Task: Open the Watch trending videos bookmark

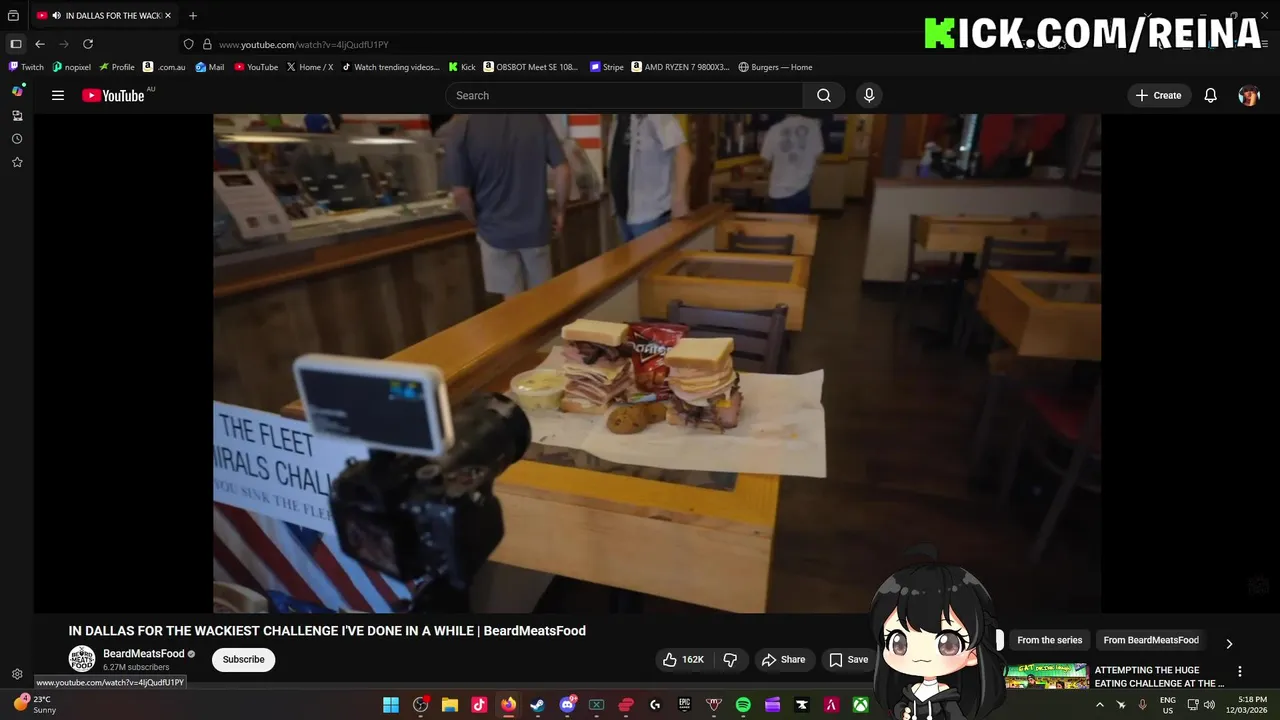Action: pos(390,67)
